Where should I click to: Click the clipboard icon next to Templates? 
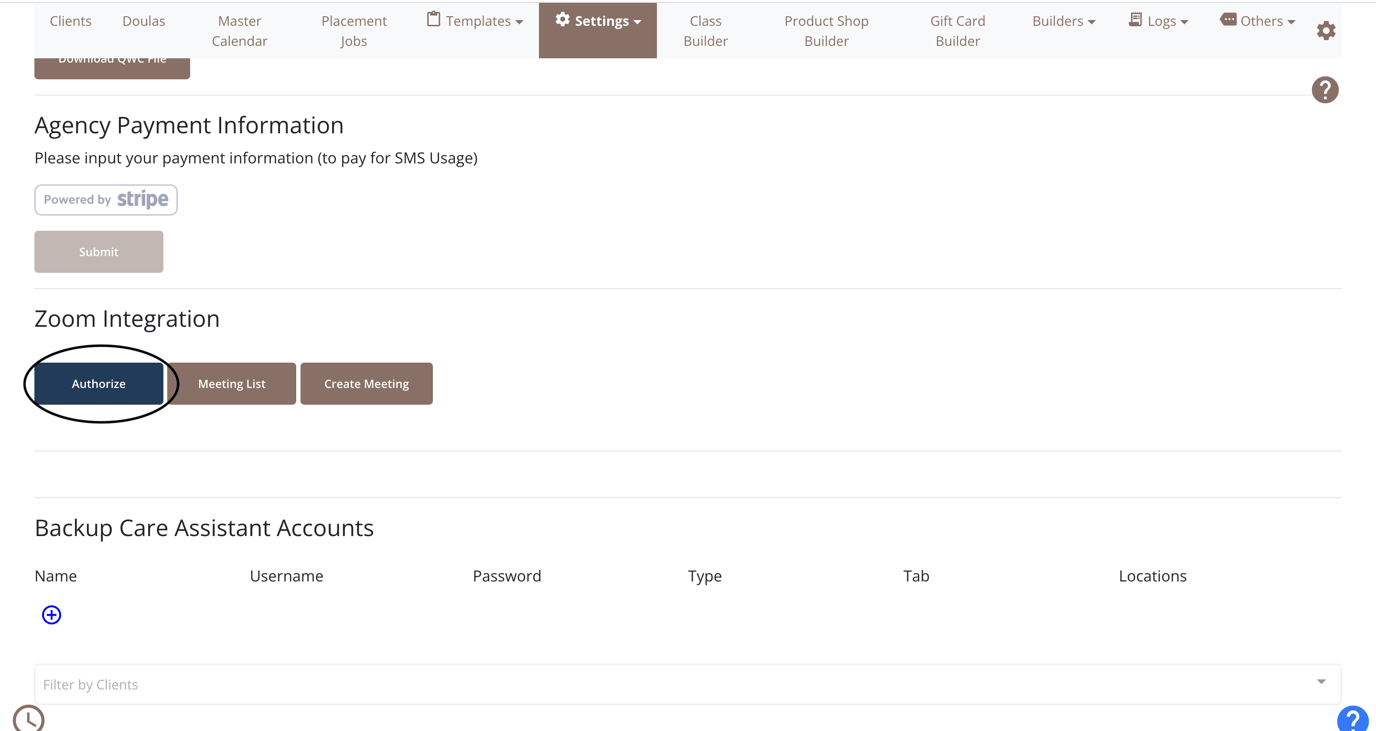point(431,19)
